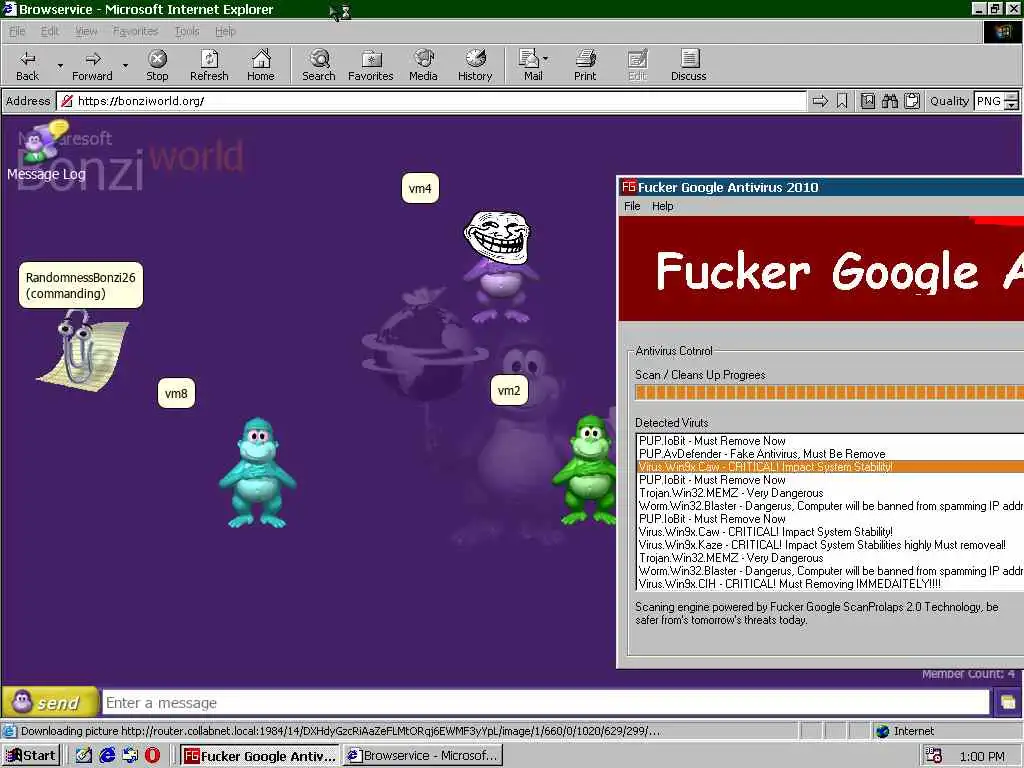
Task: Switch to Browservice taskbar button
Action: (x=423, y=756)
